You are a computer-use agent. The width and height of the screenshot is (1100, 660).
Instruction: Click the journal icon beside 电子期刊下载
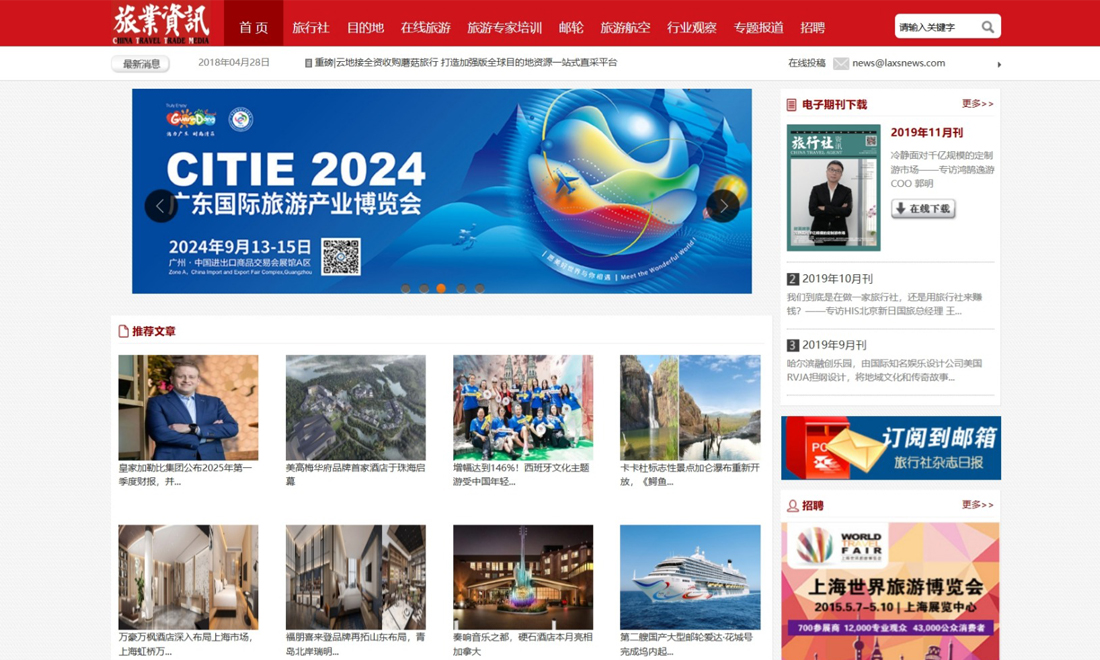(x=791, y=105)
